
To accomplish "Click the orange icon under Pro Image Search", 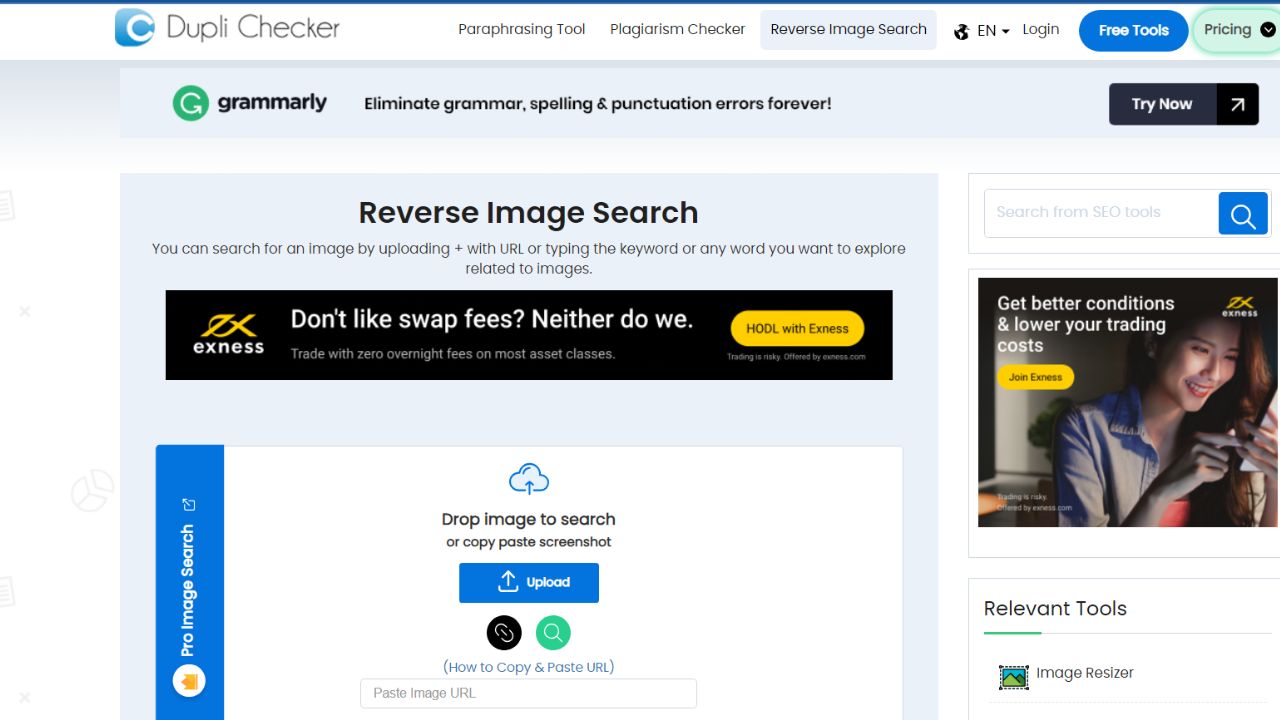I will point(189,682).
